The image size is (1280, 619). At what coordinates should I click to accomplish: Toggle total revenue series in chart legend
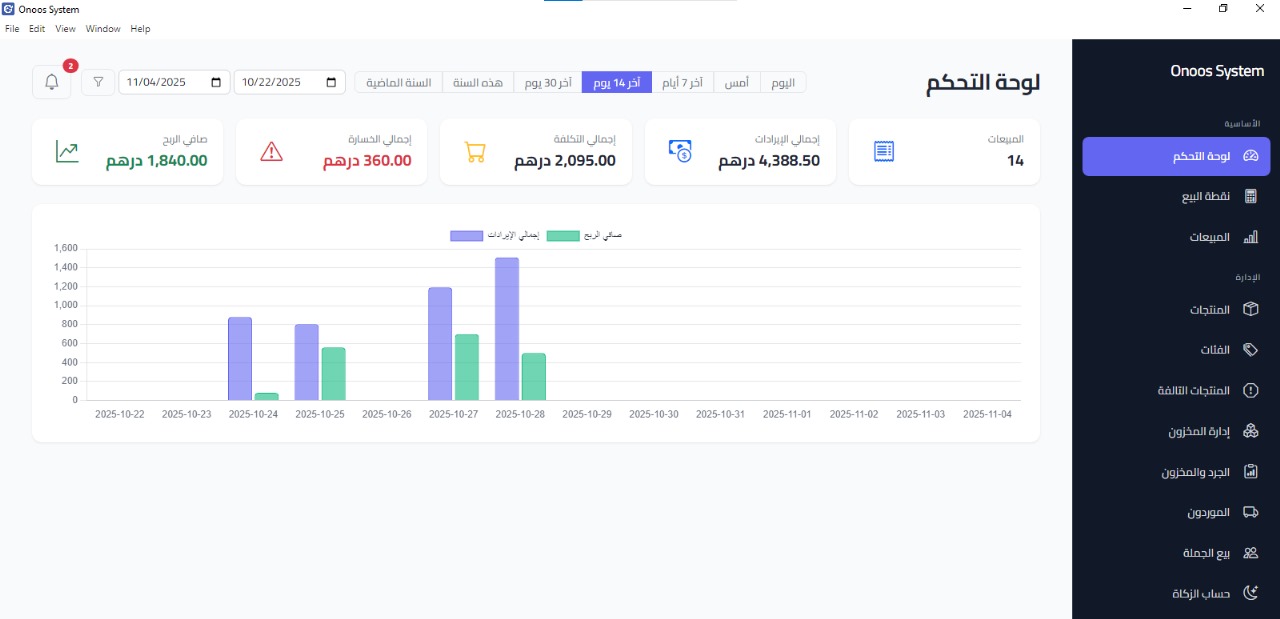click(x=466, y=236)
